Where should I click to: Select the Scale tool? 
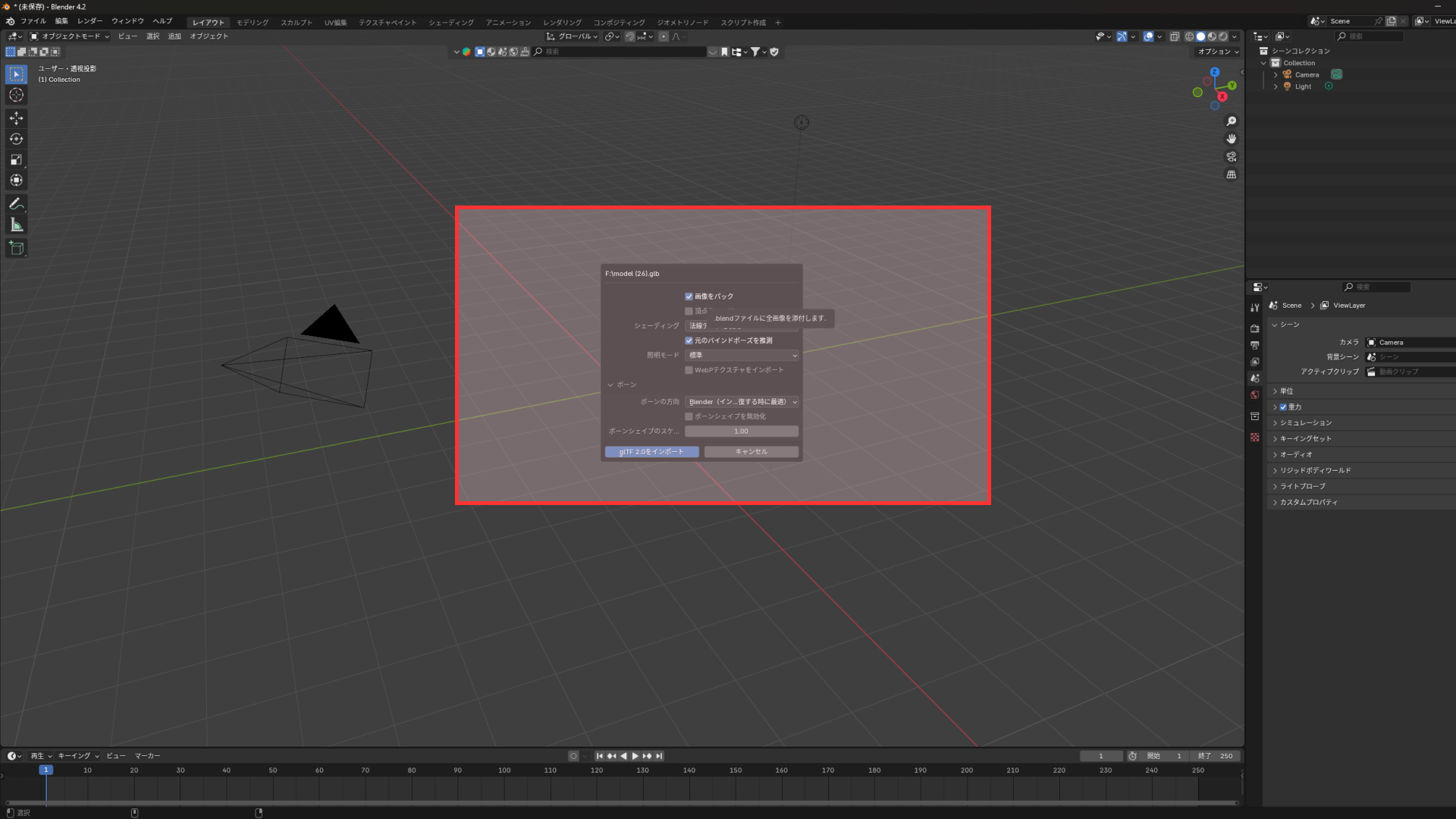tap(16, 160)
